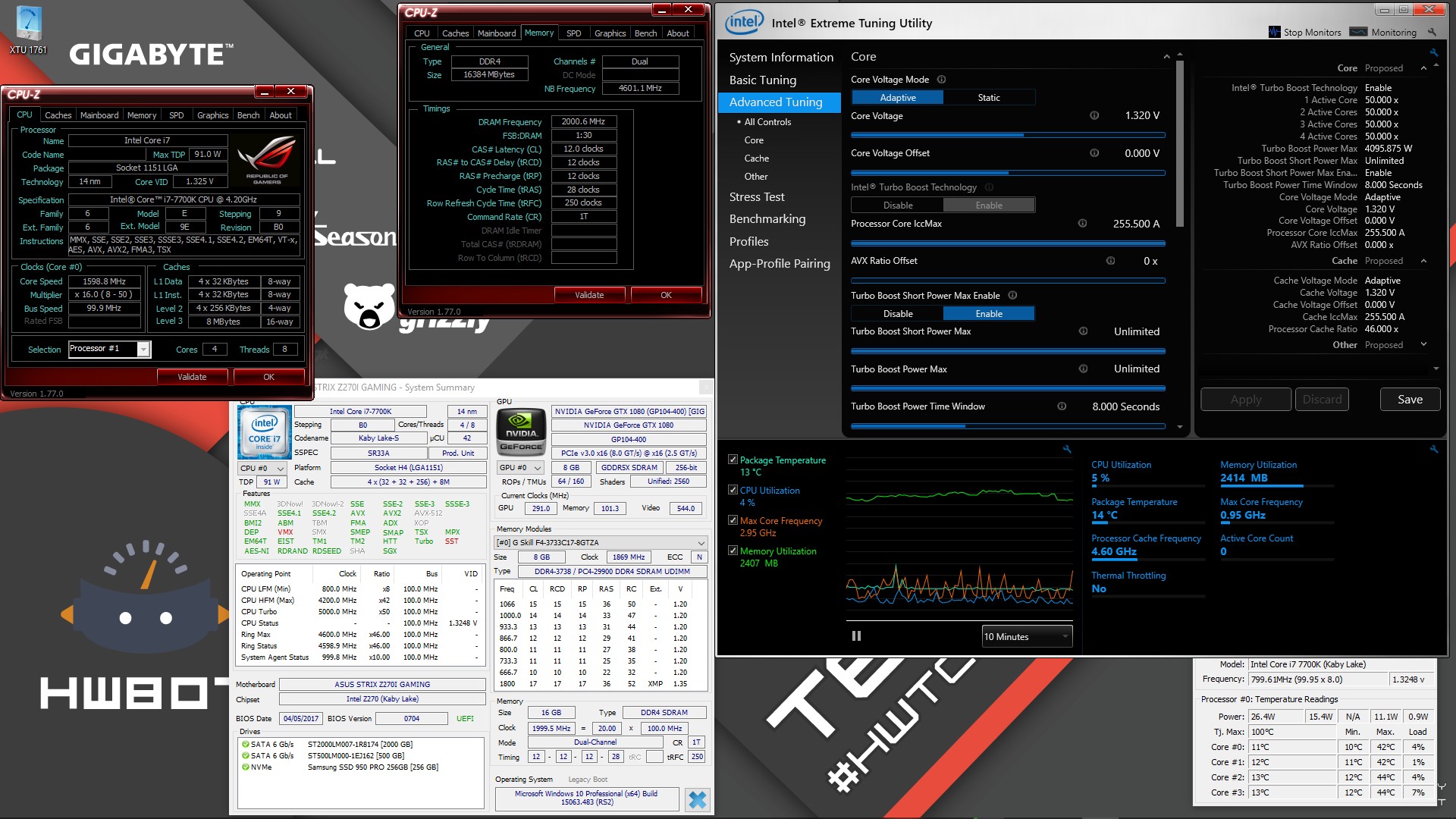
Task: Show info for Core Voltage Mode
Action: (x=941, y=80)
